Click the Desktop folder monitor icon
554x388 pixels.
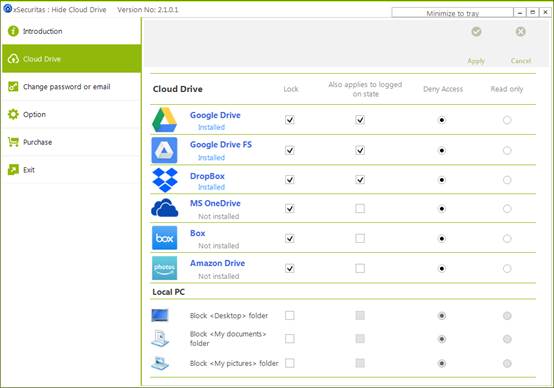(160, 315)
